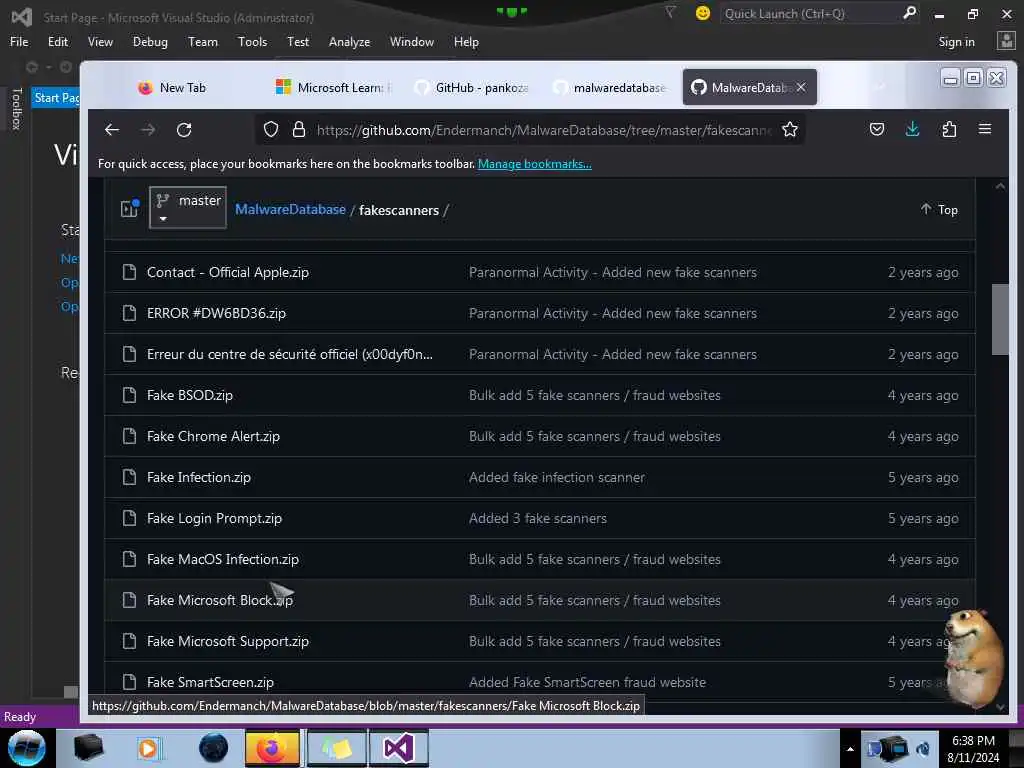This screenshot has width=1024, height=768.
Task: Click the Sign in link
Action: click(x=956, y=42)
